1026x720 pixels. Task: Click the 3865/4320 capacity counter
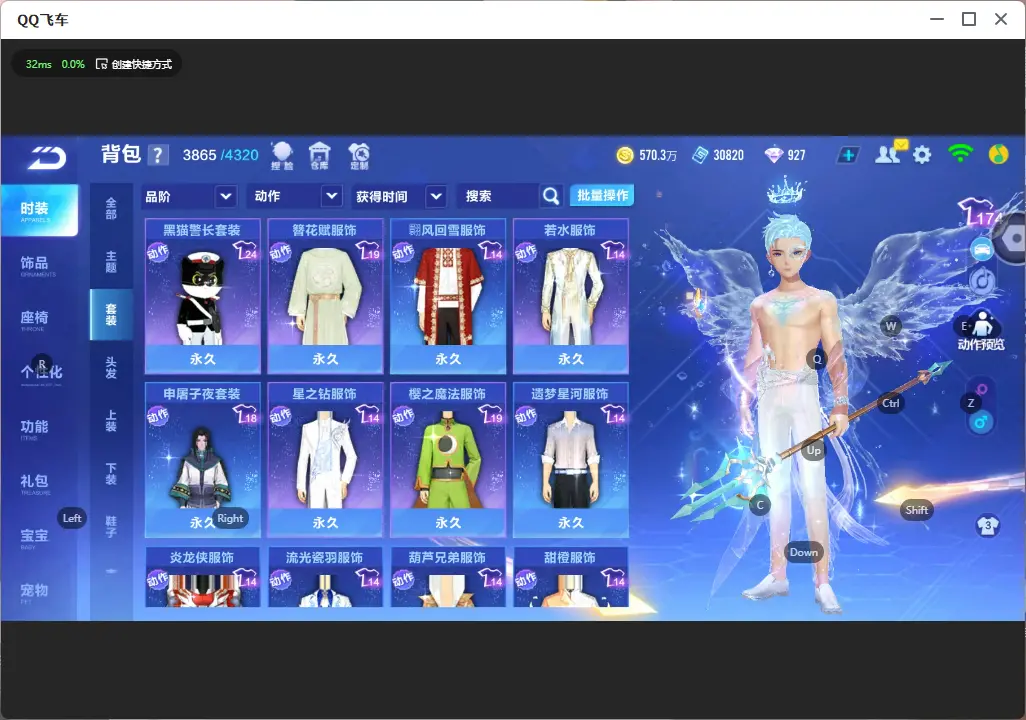tap(221, 155)
